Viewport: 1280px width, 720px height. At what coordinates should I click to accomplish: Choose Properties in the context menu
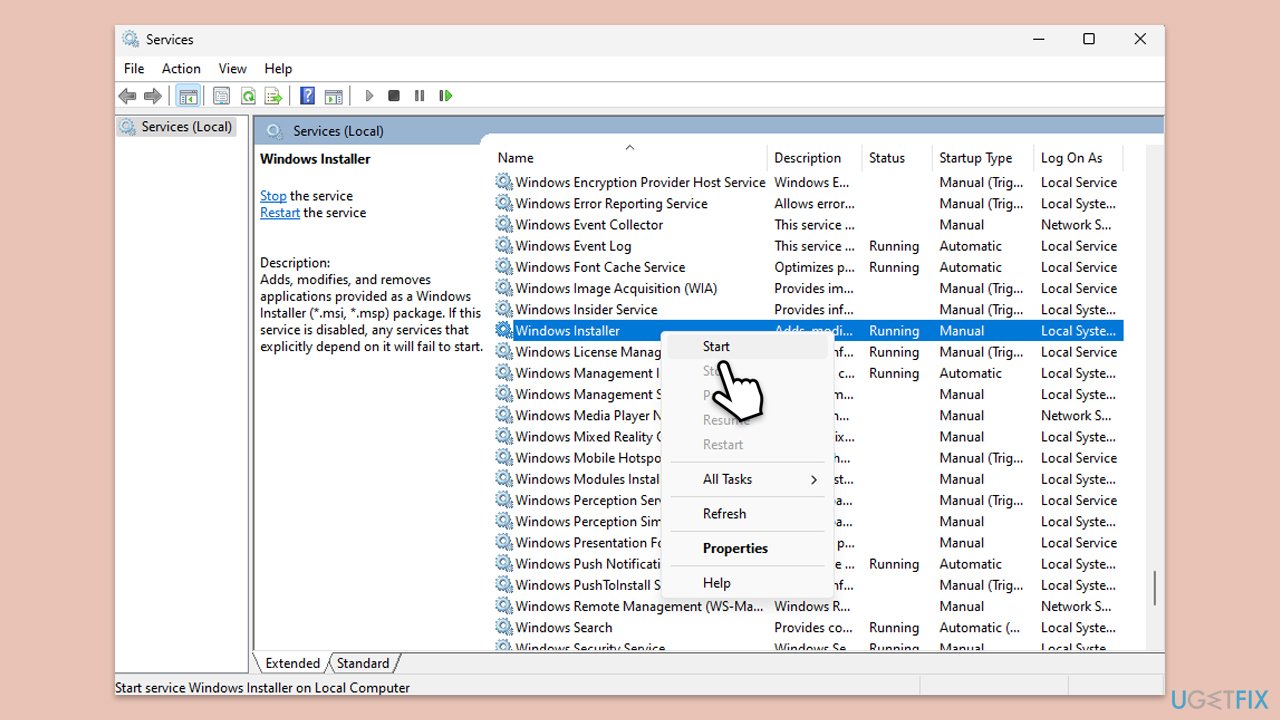pyautogui.click(x=747, y=548)
